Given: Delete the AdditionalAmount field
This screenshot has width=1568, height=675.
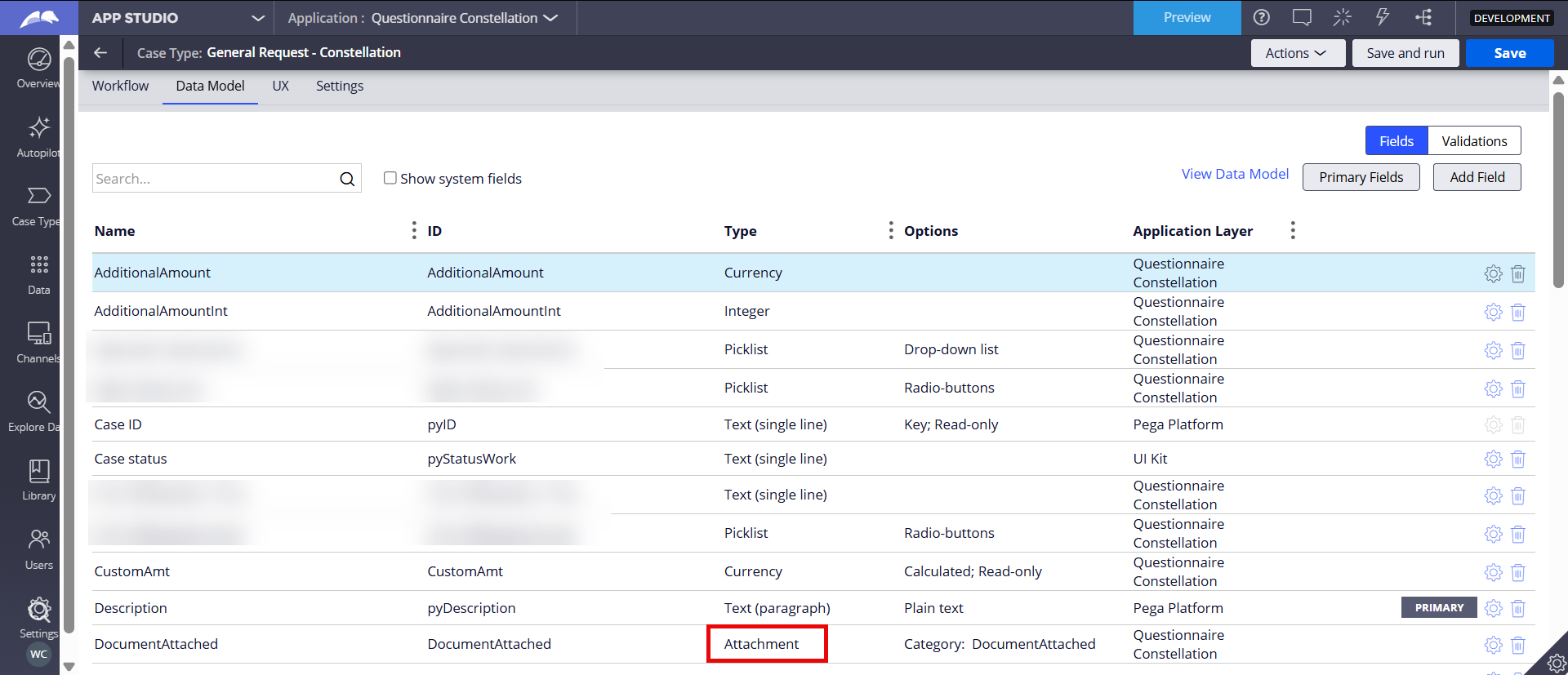Looking at the screenshot, I should 1518,273.
